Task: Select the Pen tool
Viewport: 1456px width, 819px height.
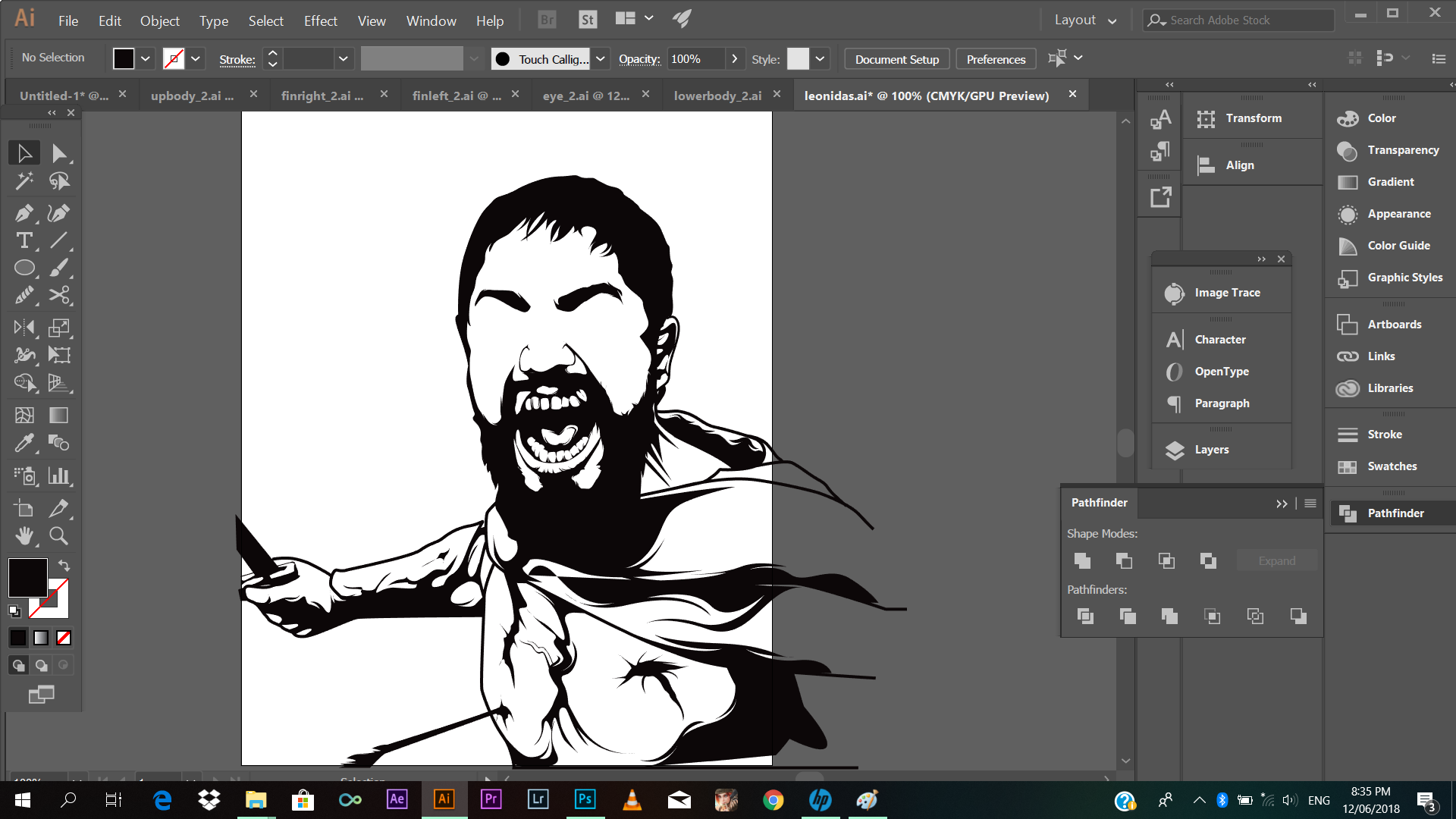Action: 24,213
